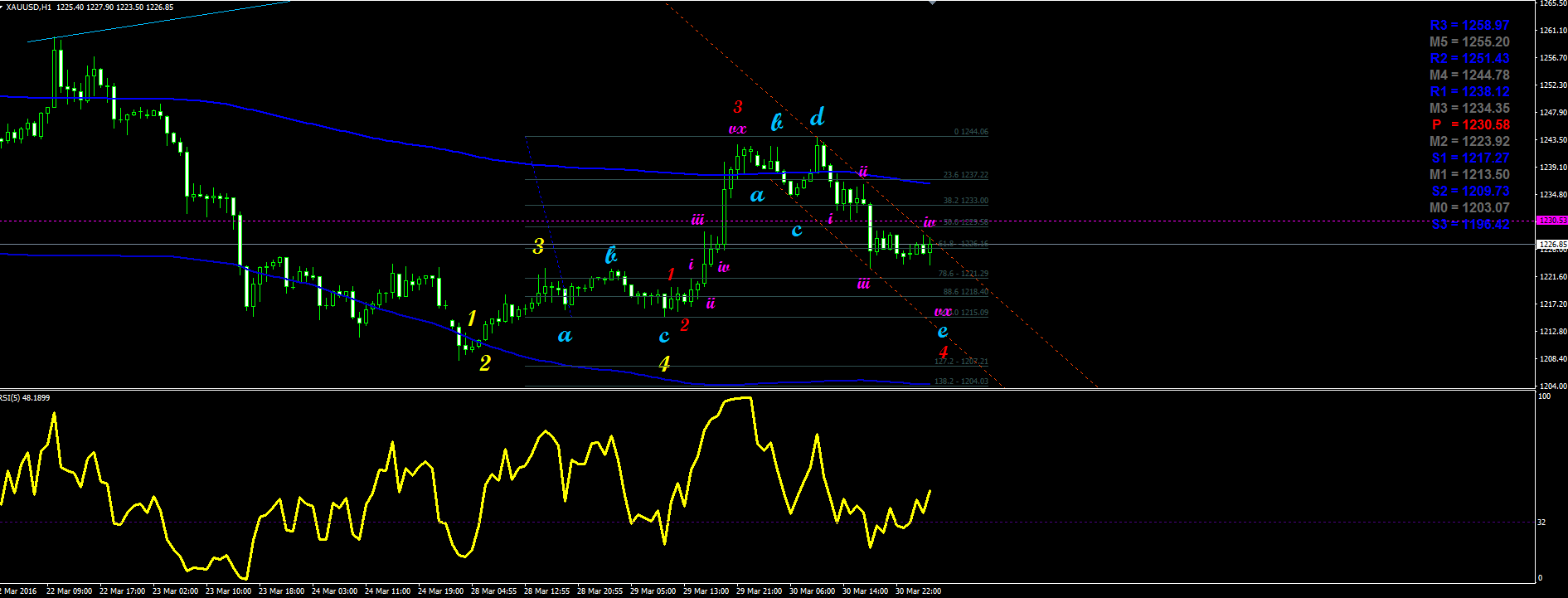Click the 1212.80 price axis label
Screen dimensions: 1568x598
pos(1552,332)
